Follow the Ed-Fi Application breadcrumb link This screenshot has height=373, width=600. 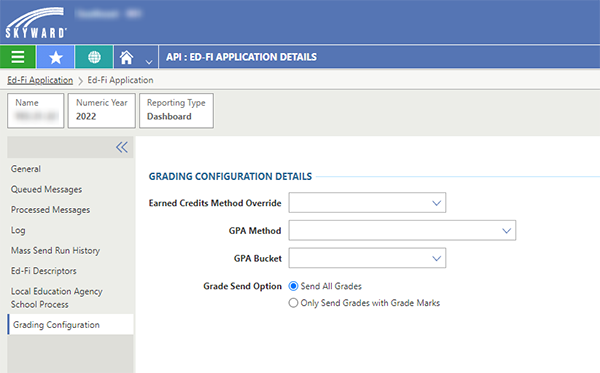tap(40, 80)
